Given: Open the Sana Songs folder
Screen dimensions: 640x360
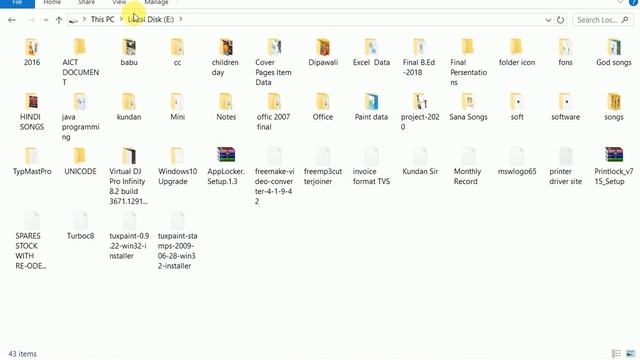Looking at the screenshot, I should click(468, 107).
